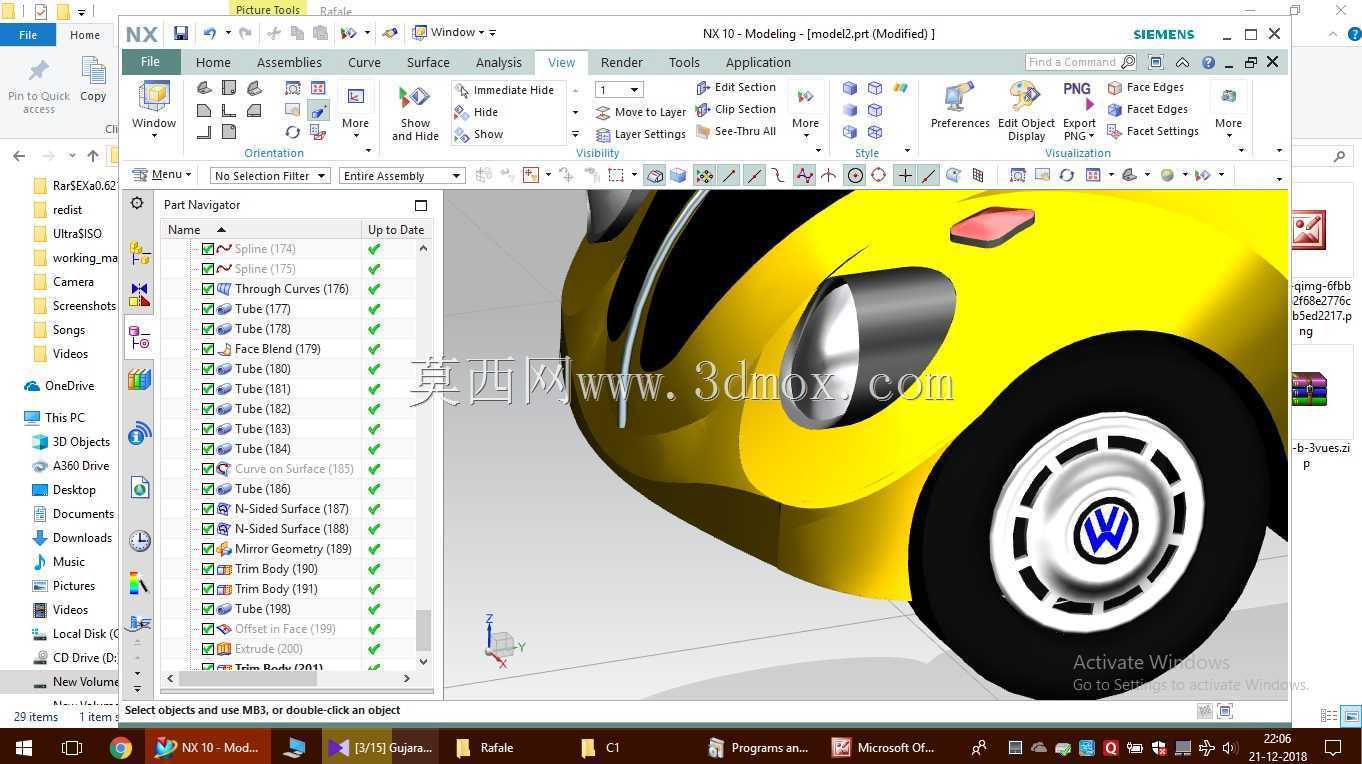This screenshot has width=1362, height=764.
Task: Toggle Facet Edges display
Action: coord(1148,109)
